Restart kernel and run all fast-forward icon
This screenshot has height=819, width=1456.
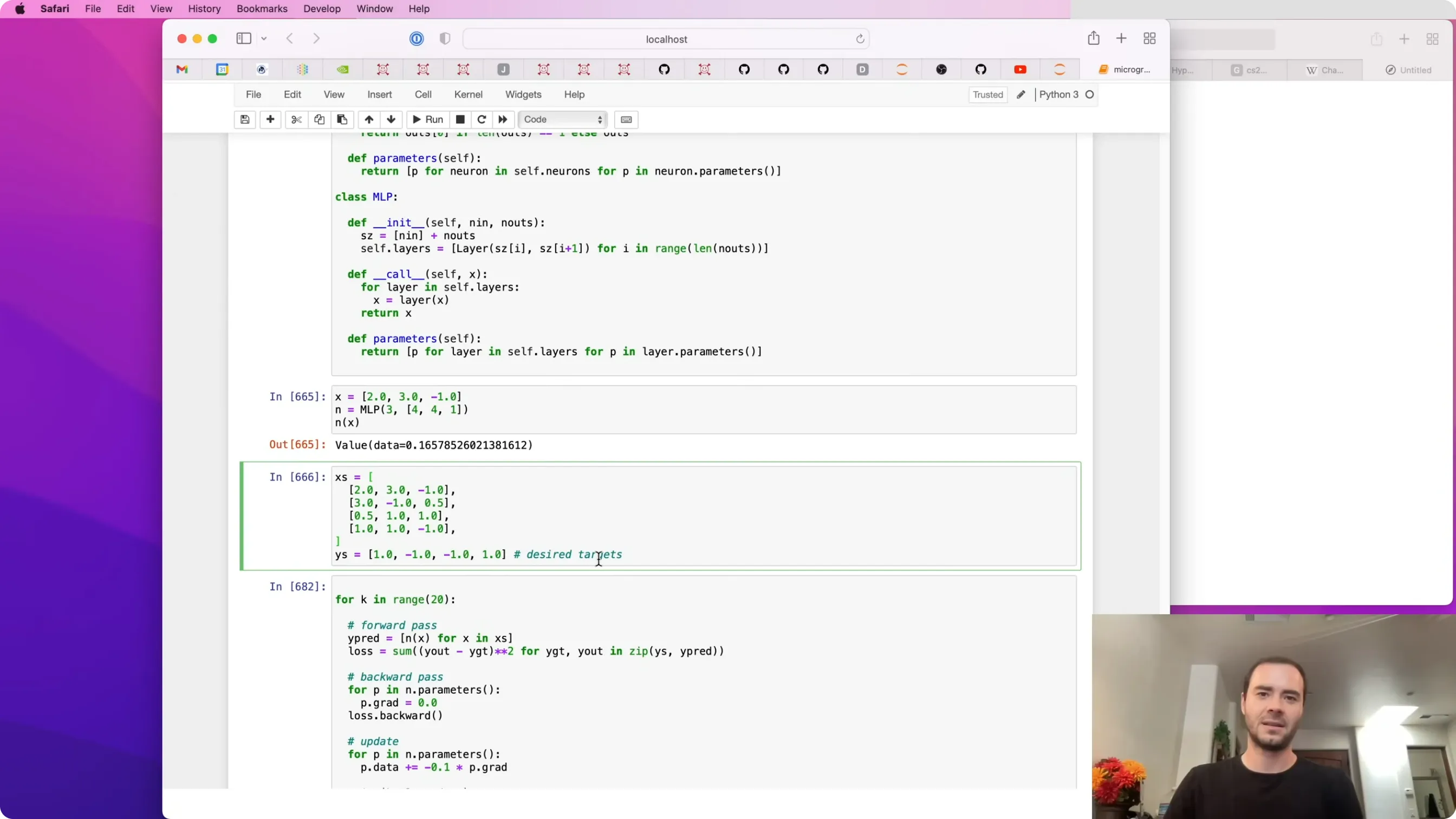coord(503,119)
